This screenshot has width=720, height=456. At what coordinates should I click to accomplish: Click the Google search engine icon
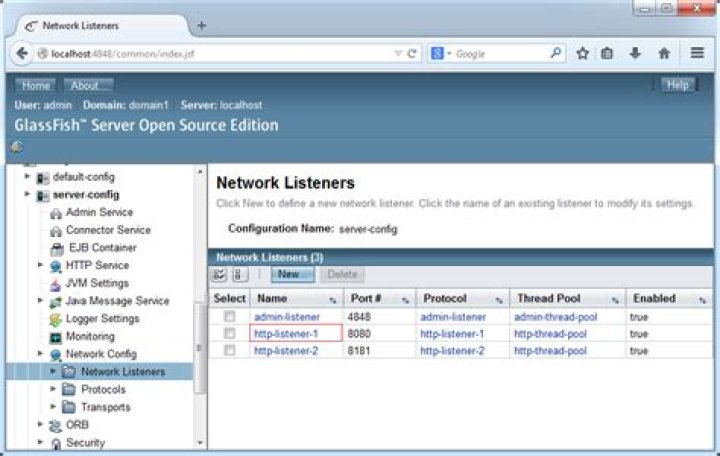coord(437,53)
